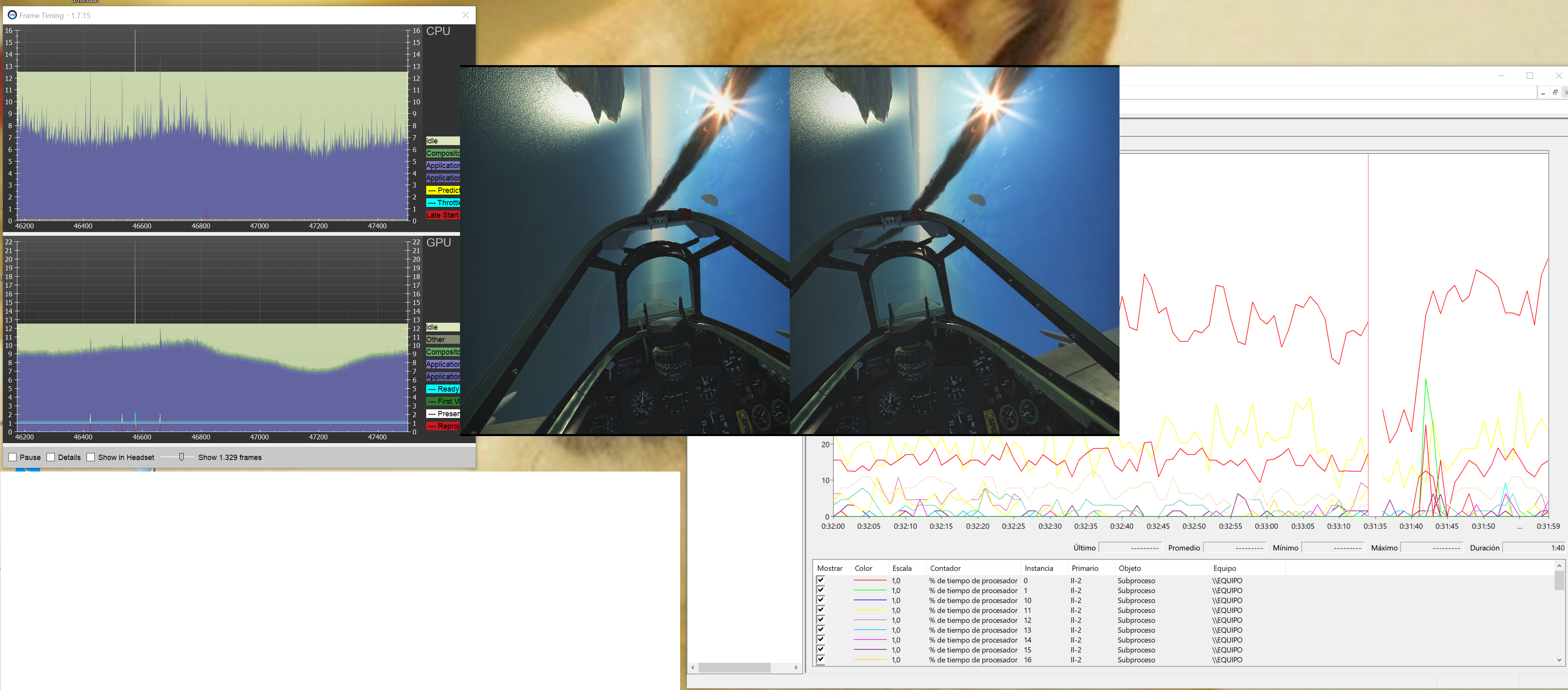Viewport: 1568px width, 690px height.
Task: Click the red color line of instance 0
Action: (870, 580)
